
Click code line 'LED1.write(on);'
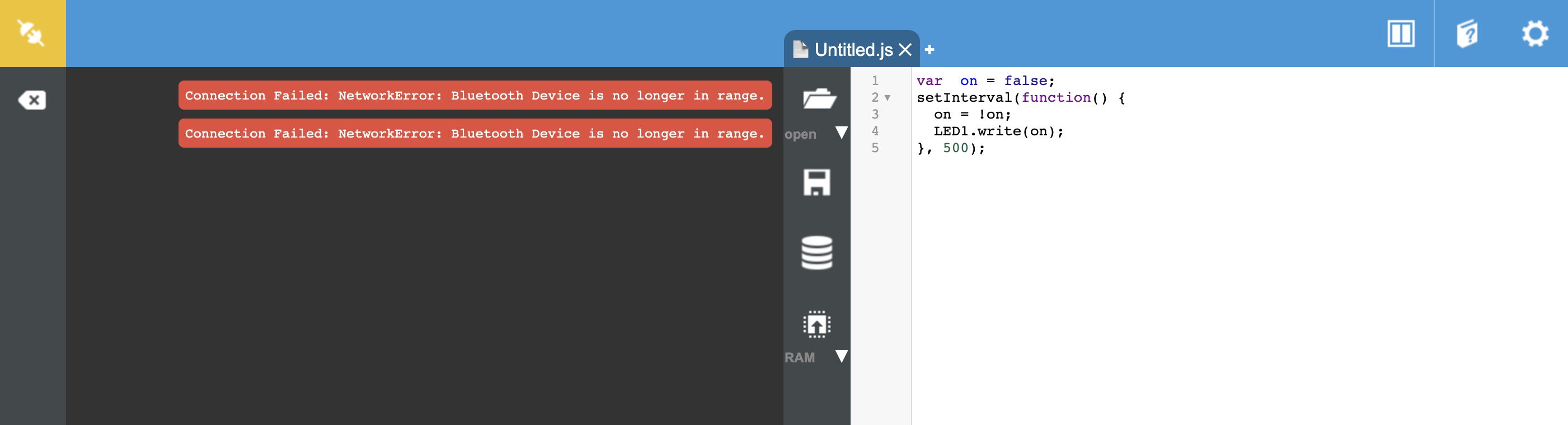click(x=998, y=131)
